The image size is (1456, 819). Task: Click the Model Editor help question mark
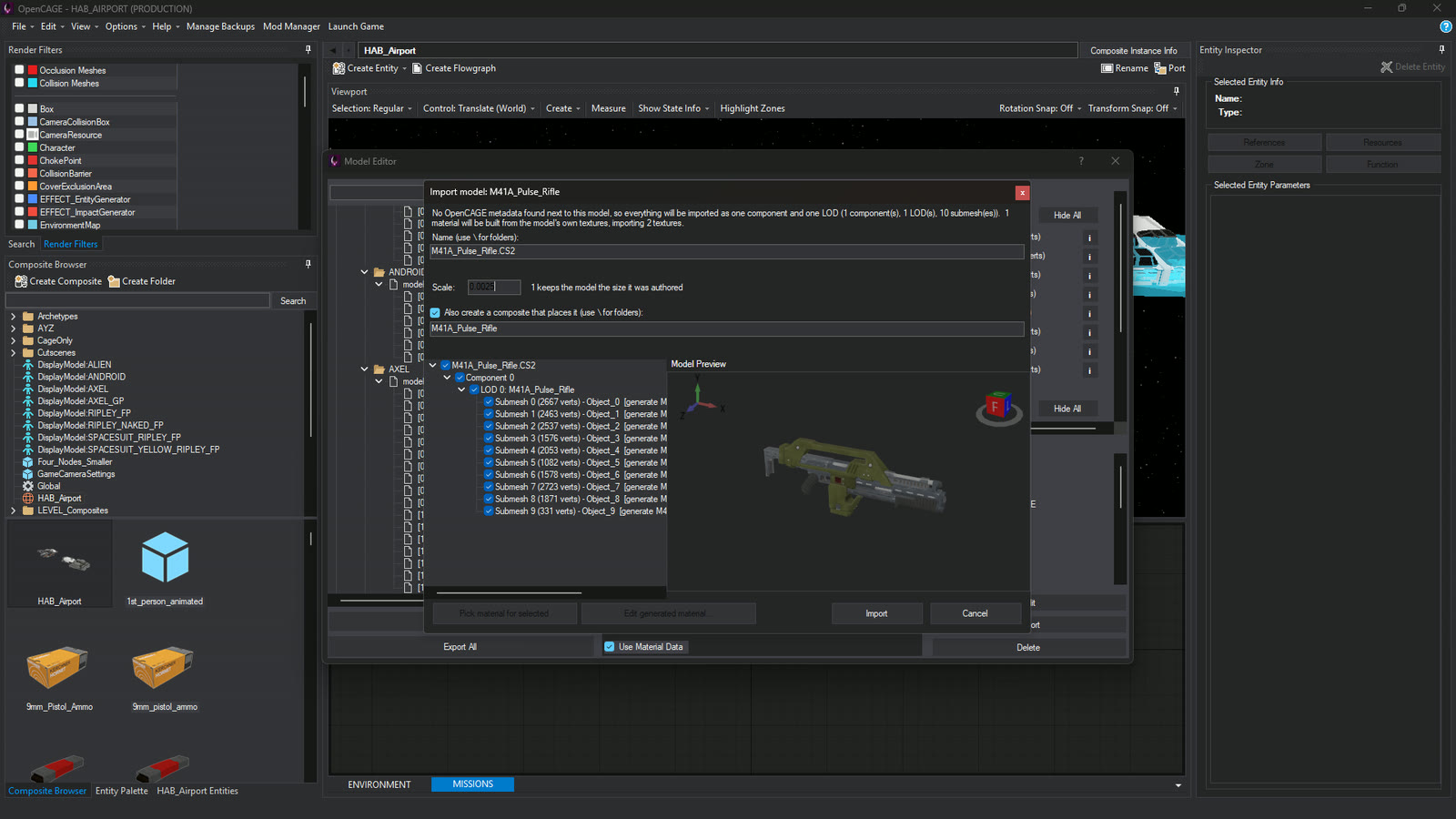click(x=1081, y=161)
